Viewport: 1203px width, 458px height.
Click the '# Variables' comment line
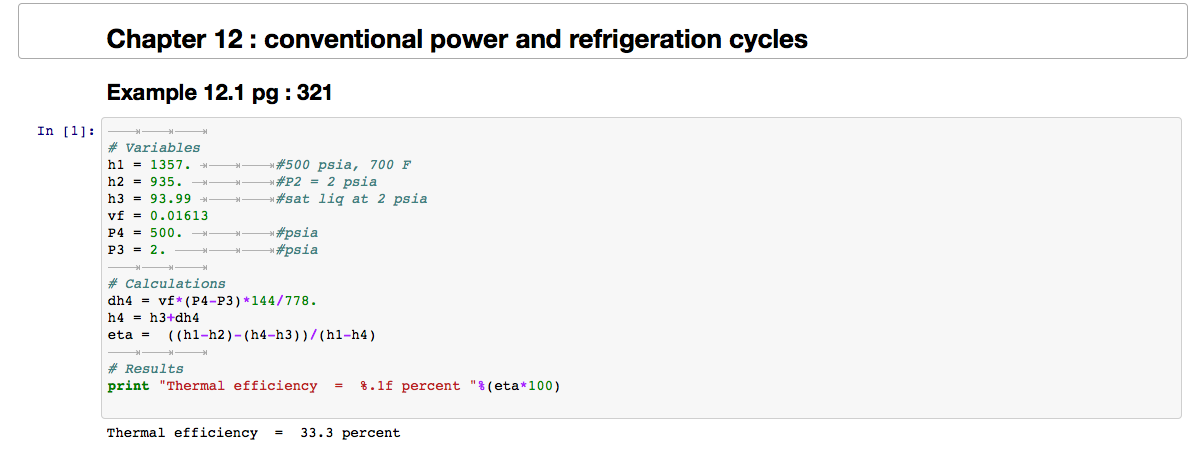coord(154,148)
